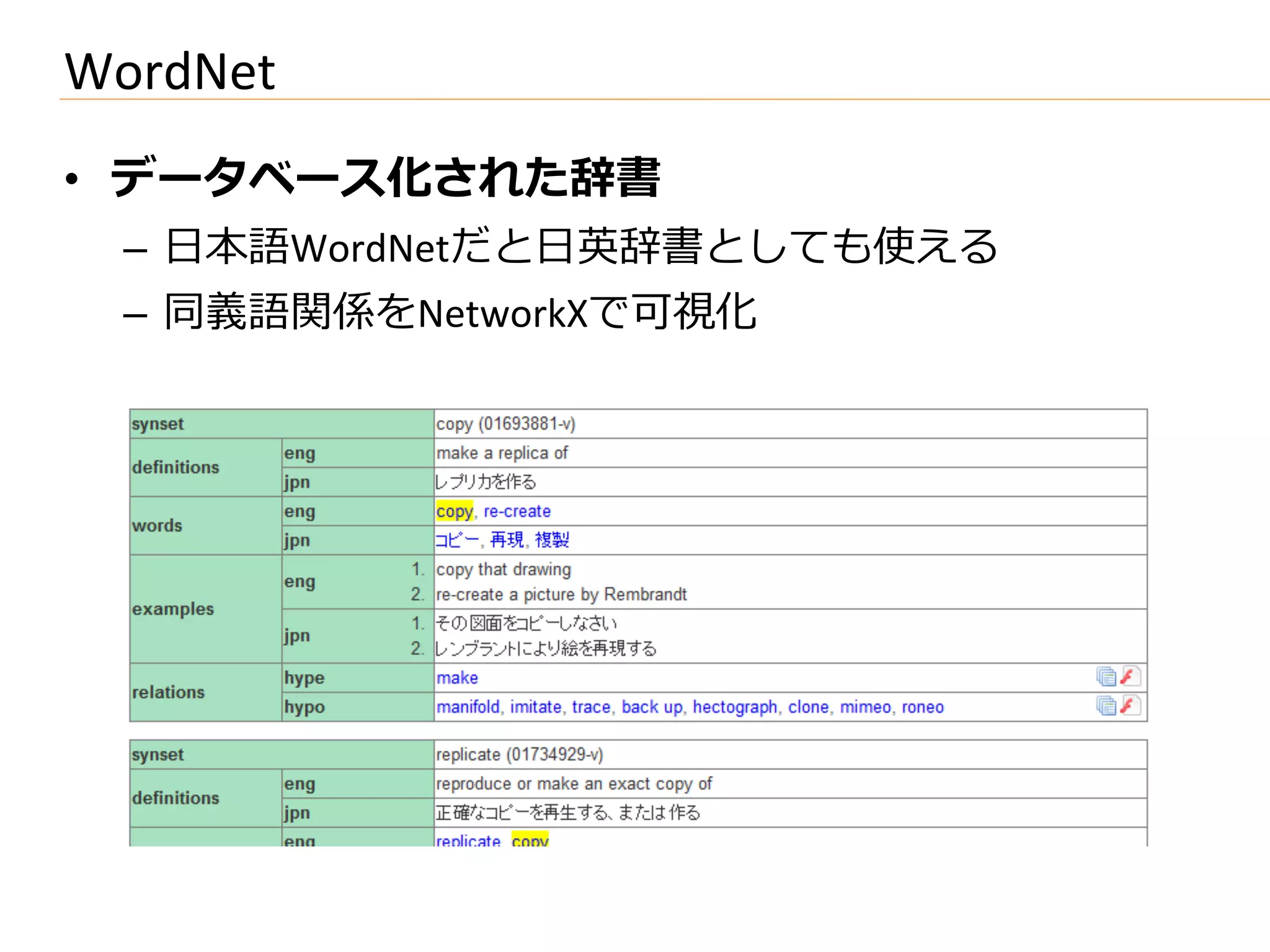Follow the hyponym link 'mimeo'
The height and width of the screenshot is (952, 1270).
pos(865,707)
